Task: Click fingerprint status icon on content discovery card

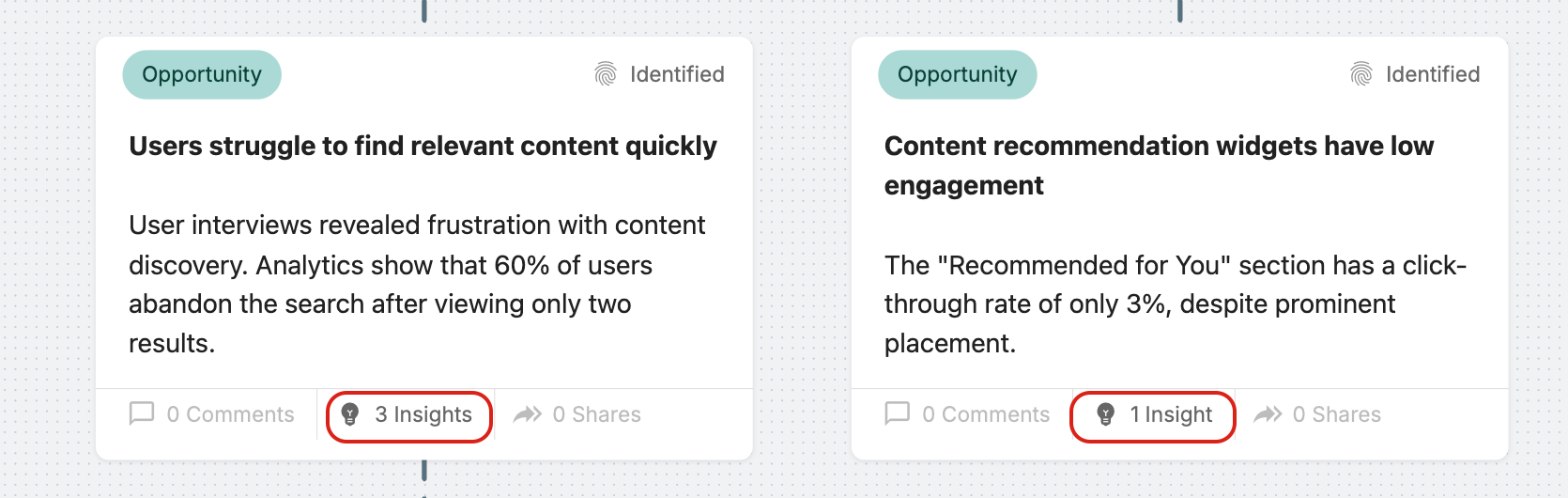Action: click(x=606, y=74)
